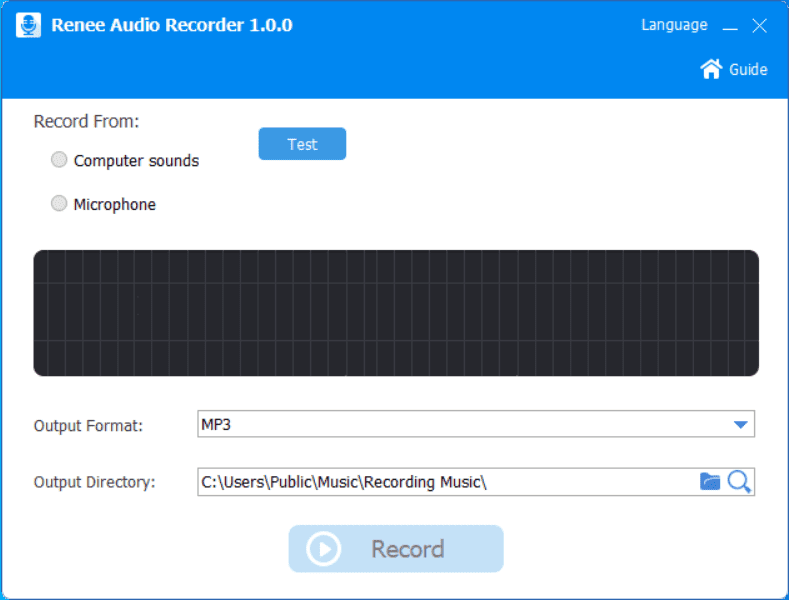Expand the Output Format dropdown arrow
789x600 pixels.
coord(740,424)
